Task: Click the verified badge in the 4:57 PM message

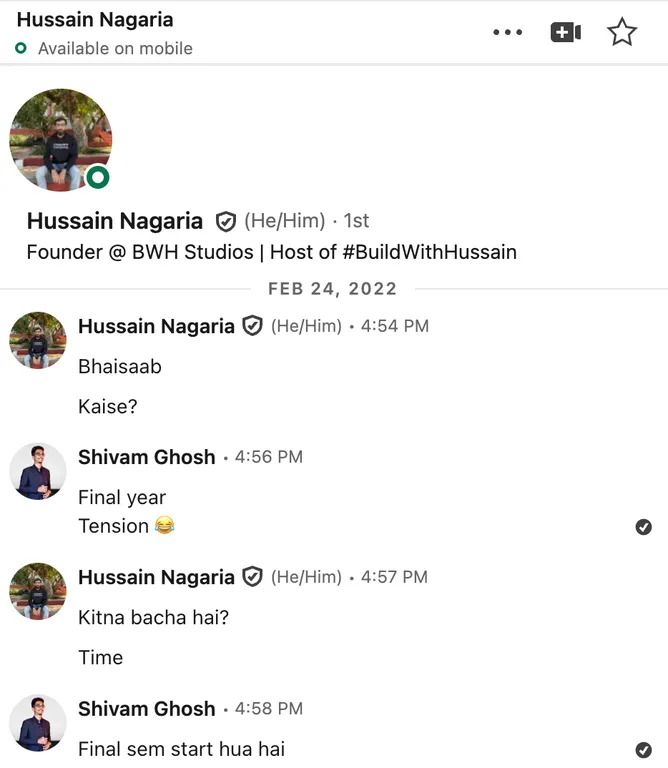Action: click(252, 576)
